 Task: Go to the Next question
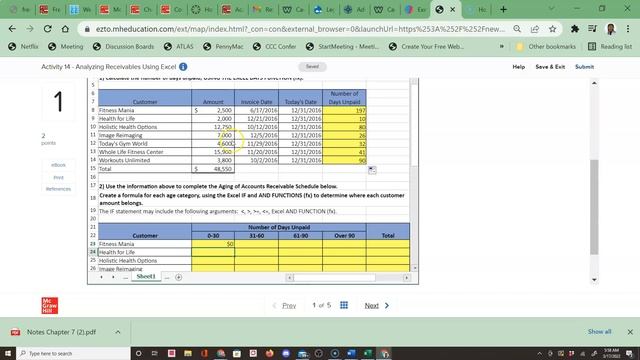(377, 305)
